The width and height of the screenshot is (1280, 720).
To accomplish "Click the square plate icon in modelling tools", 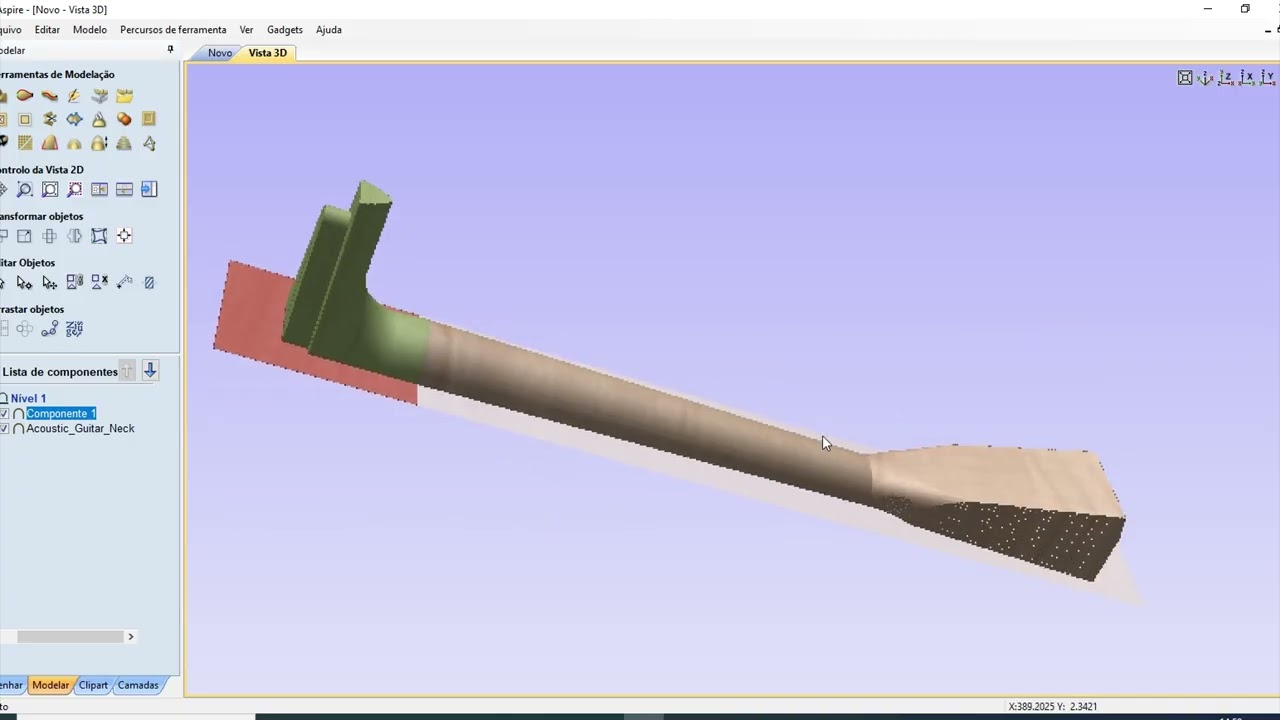I will (x=148, y=119).
